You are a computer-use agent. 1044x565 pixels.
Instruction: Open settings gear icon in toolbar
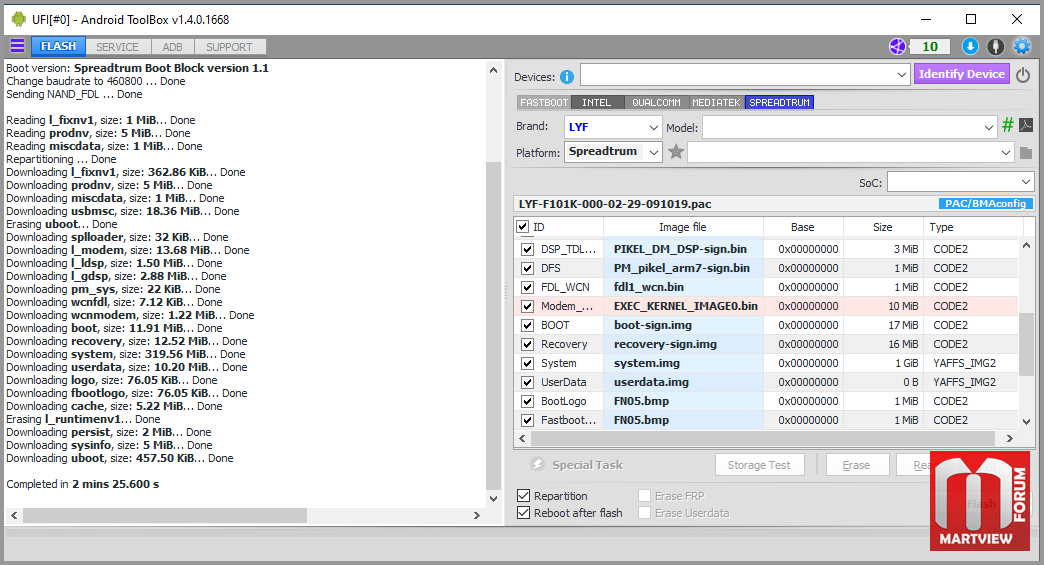tap(1021, 47)
